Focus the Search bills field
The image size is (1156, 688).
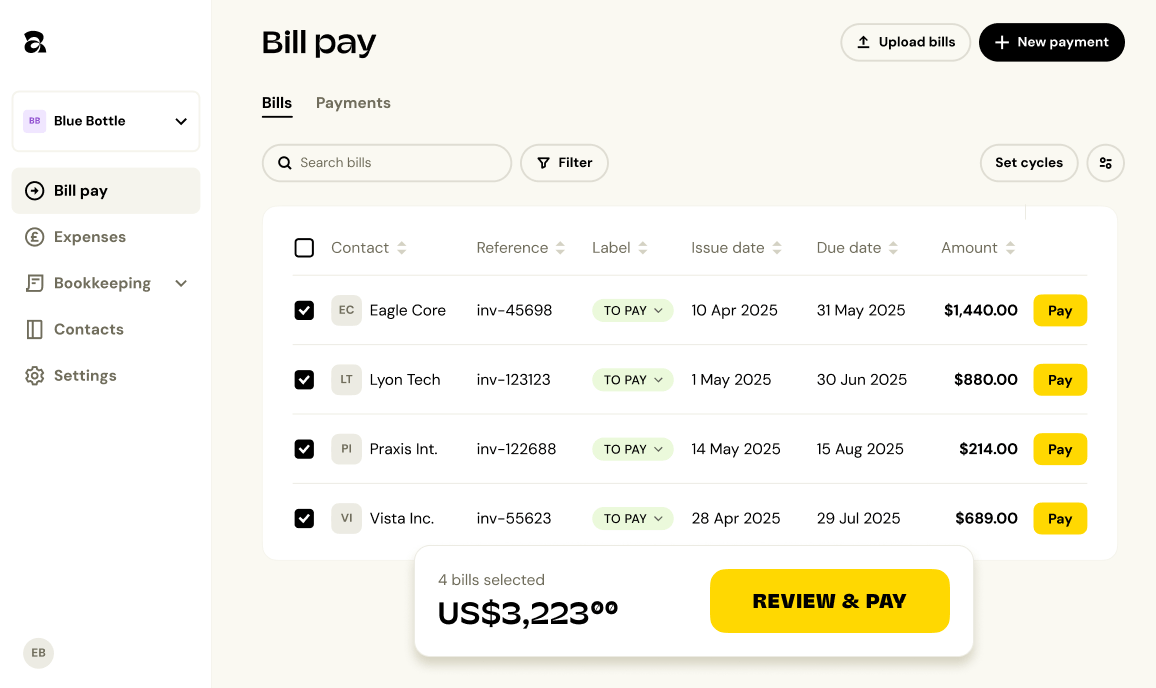[387, 163]
